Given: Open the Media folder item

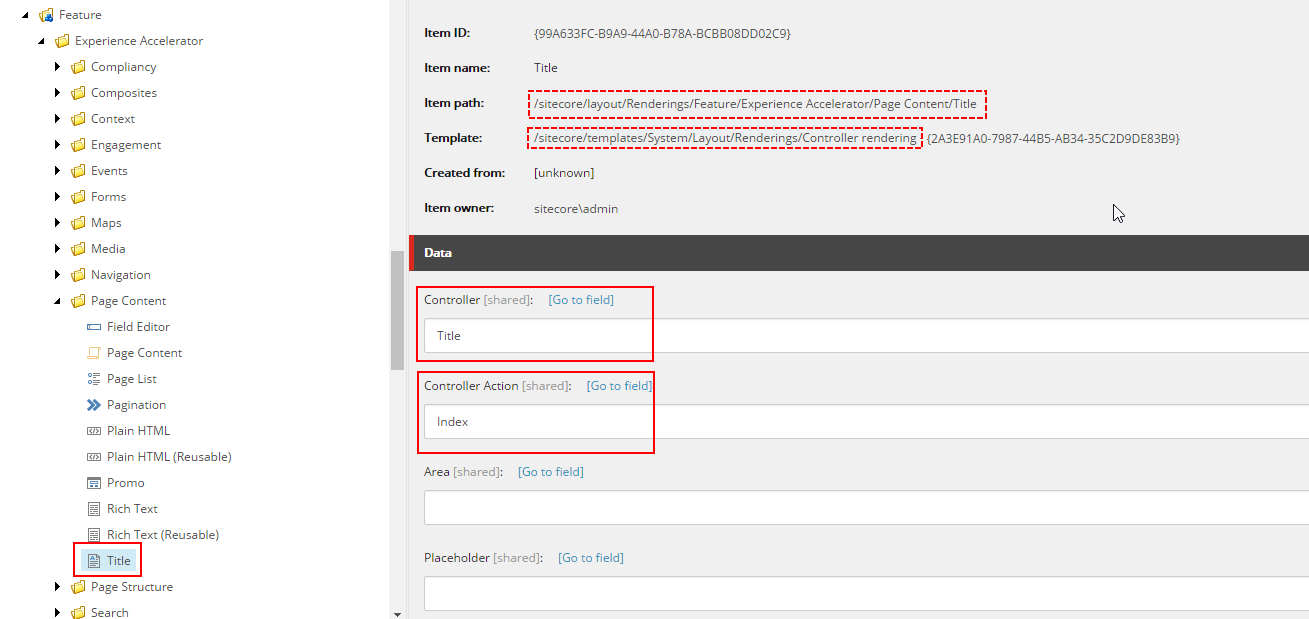Looking at the screenshot, I should coord(108,249).
